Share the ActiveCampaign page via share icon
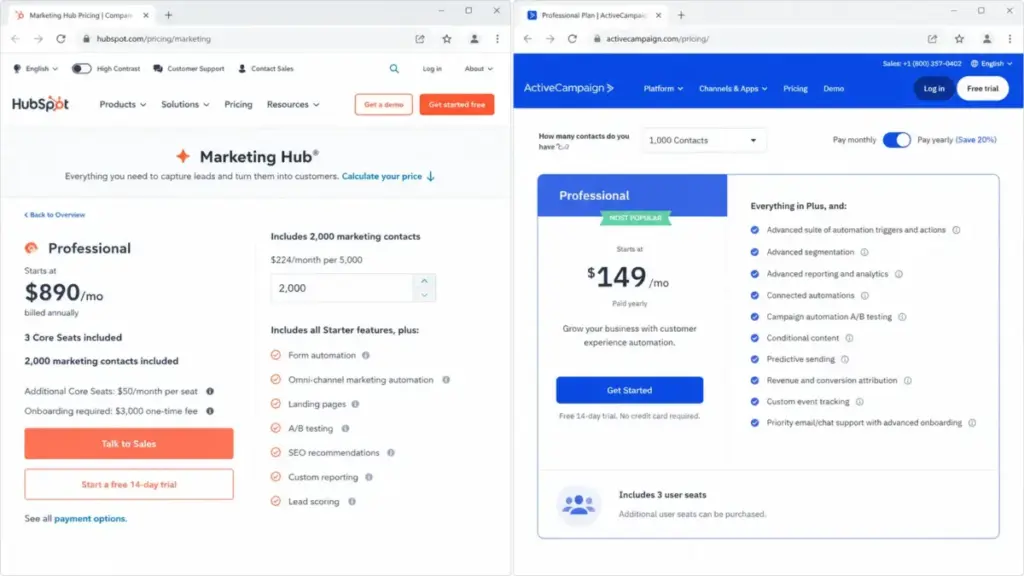The image size is (1024, 576). pos(932,39)
